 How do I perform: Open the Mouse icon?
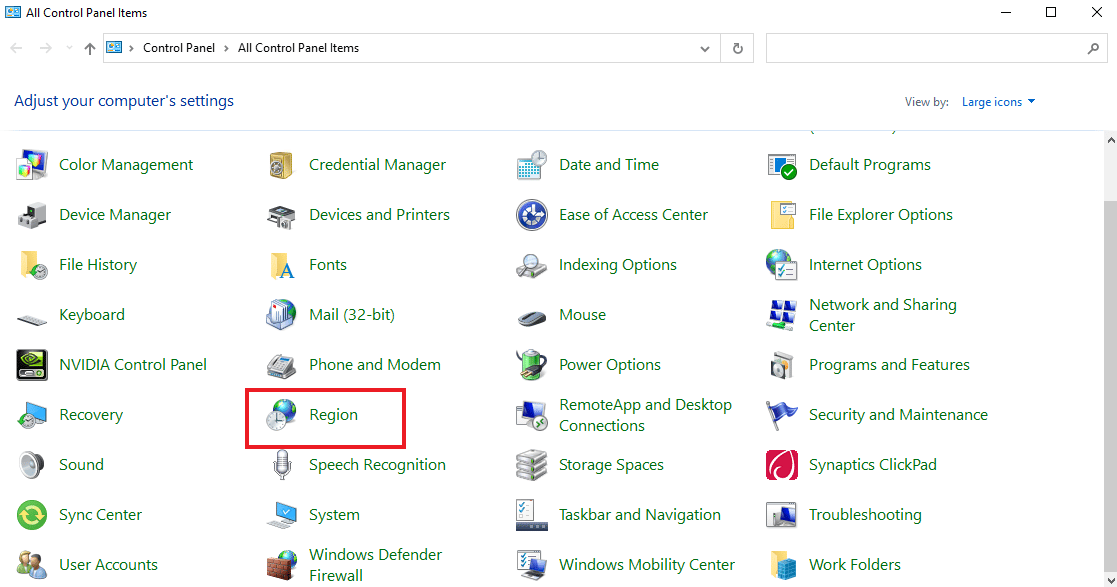pyautogui.click(x=531, y=317)
